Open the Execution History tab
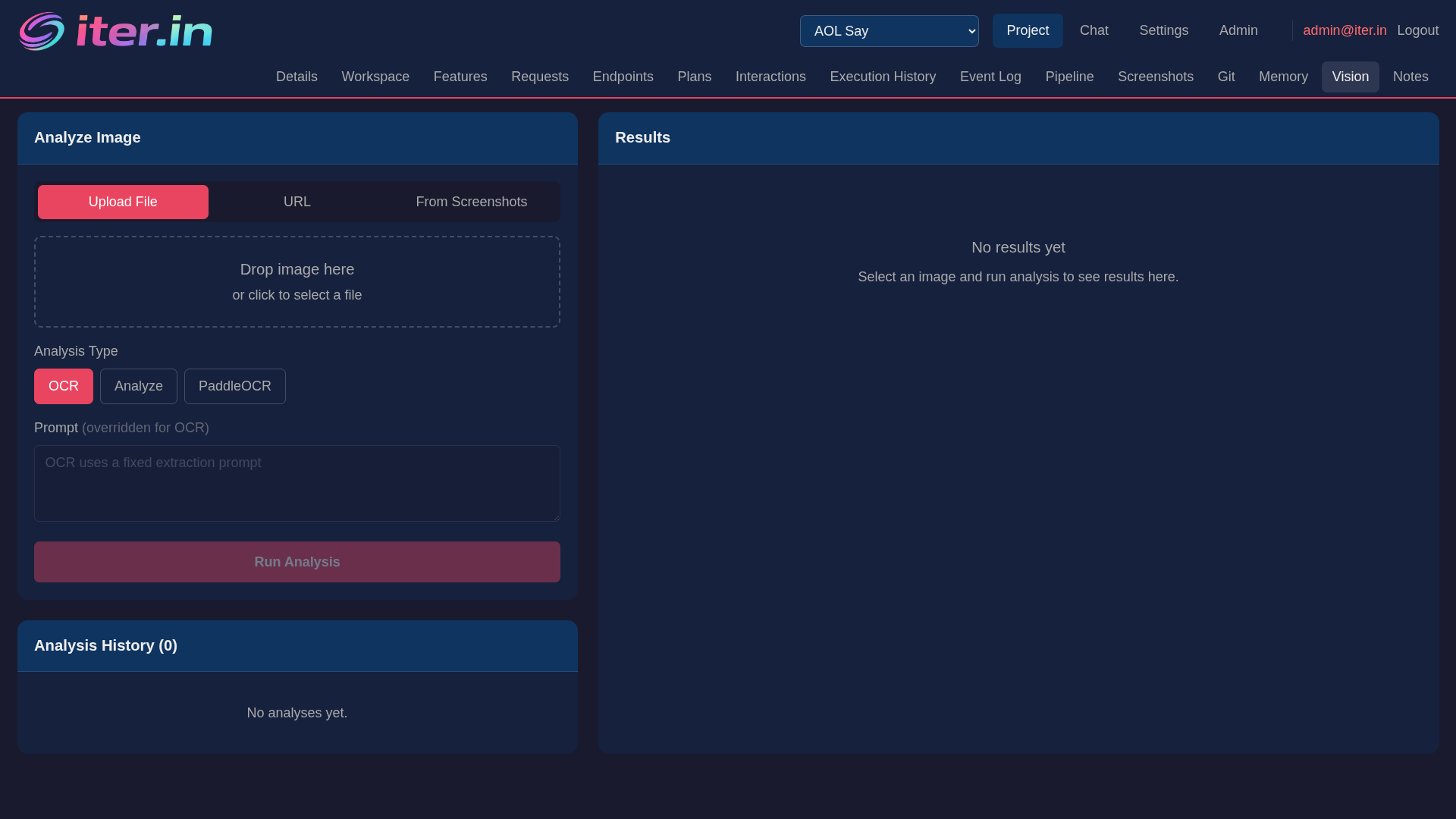The image size is (1456, 819). [883, 77]
